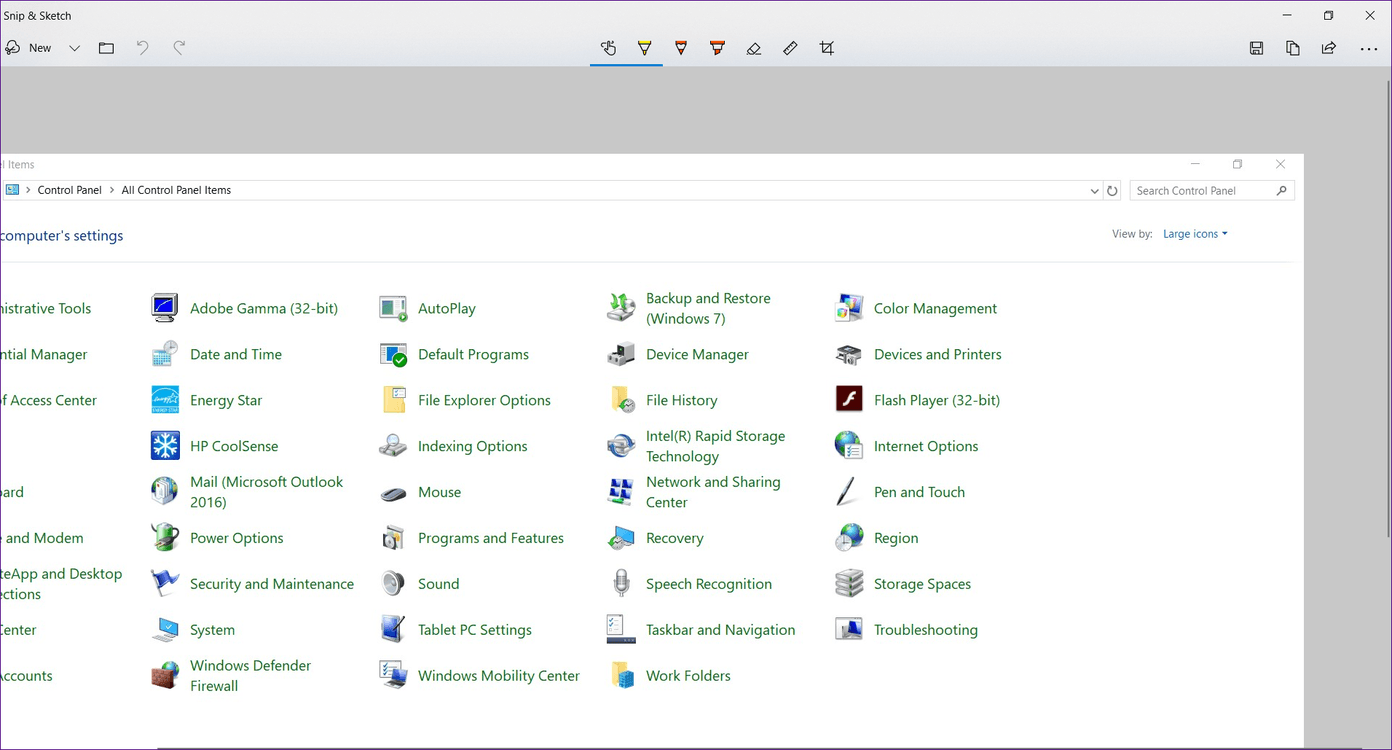Viewport: 1392px width, 750px height.
Task: Select the eraser tool
Action: click(754, 48)
